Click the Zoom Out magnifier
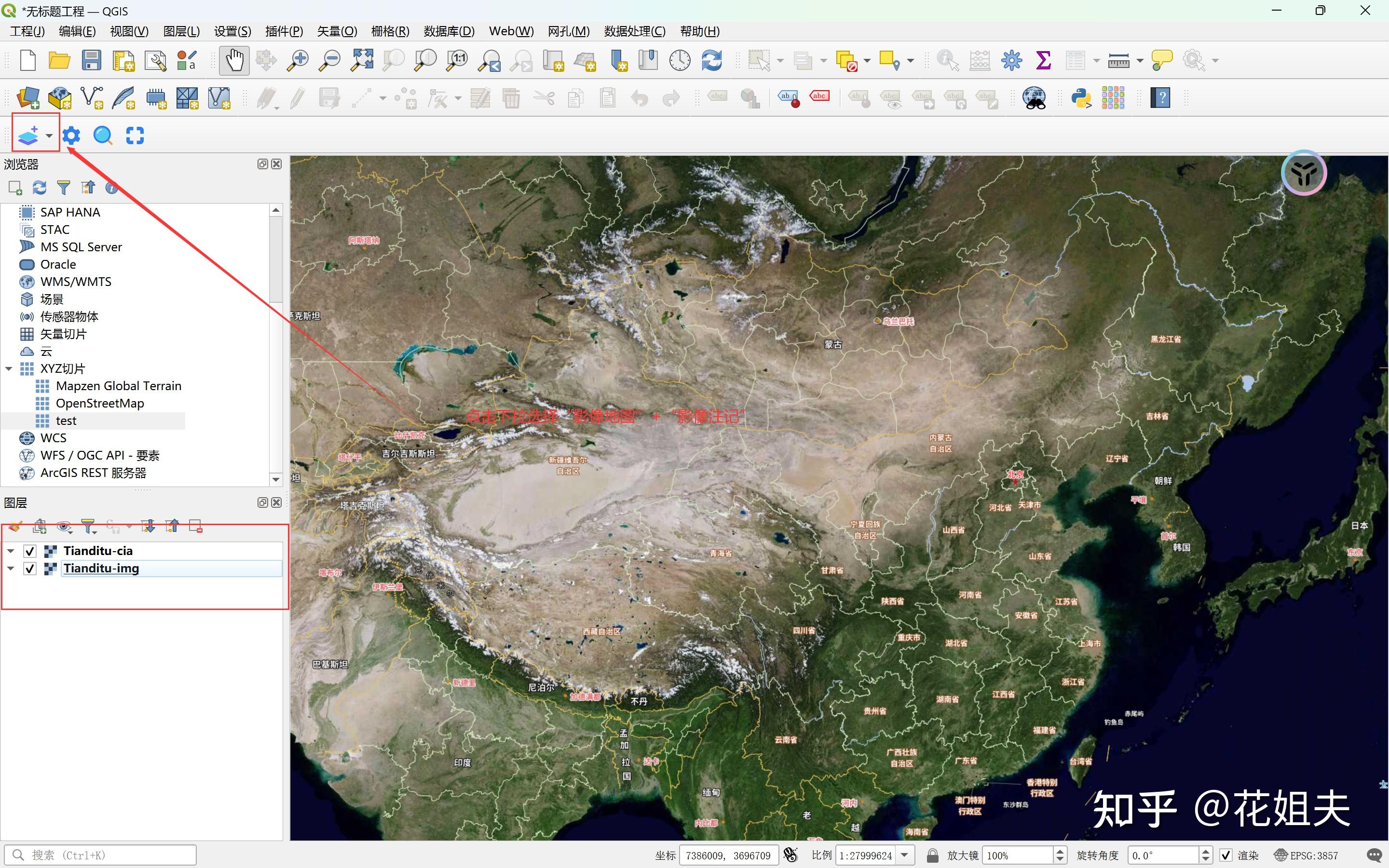This screenshot has width=1389, height=868. (x=330, y=60)
